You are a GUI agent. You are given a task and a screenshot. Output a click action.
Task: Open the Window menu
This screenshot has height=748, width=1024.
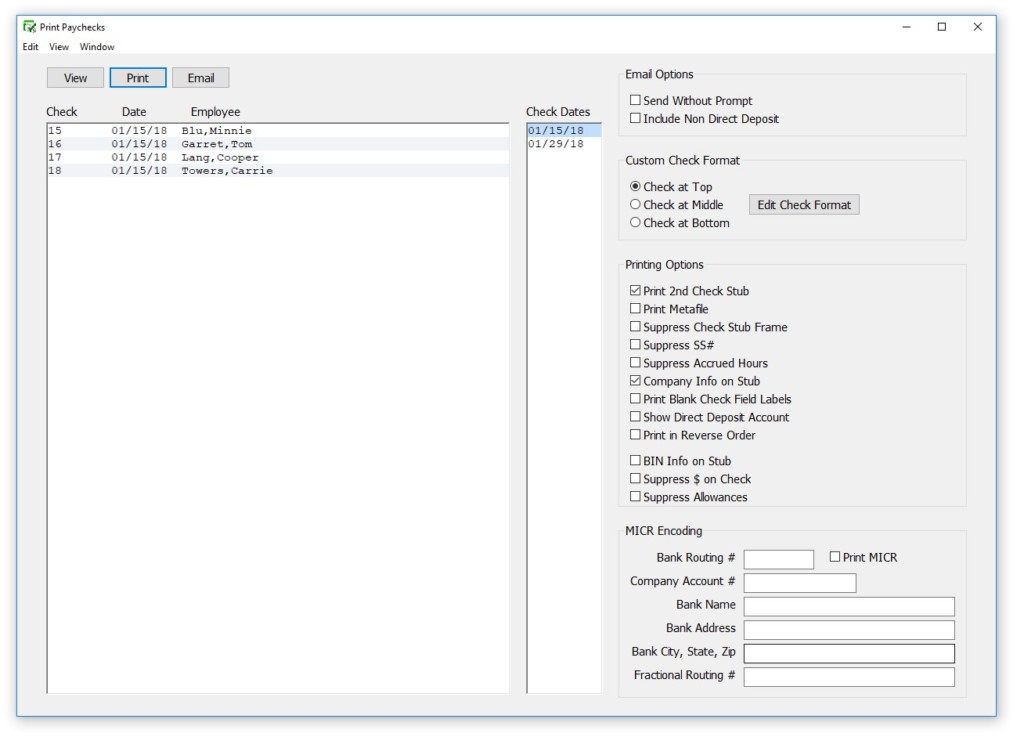(96, 47)
